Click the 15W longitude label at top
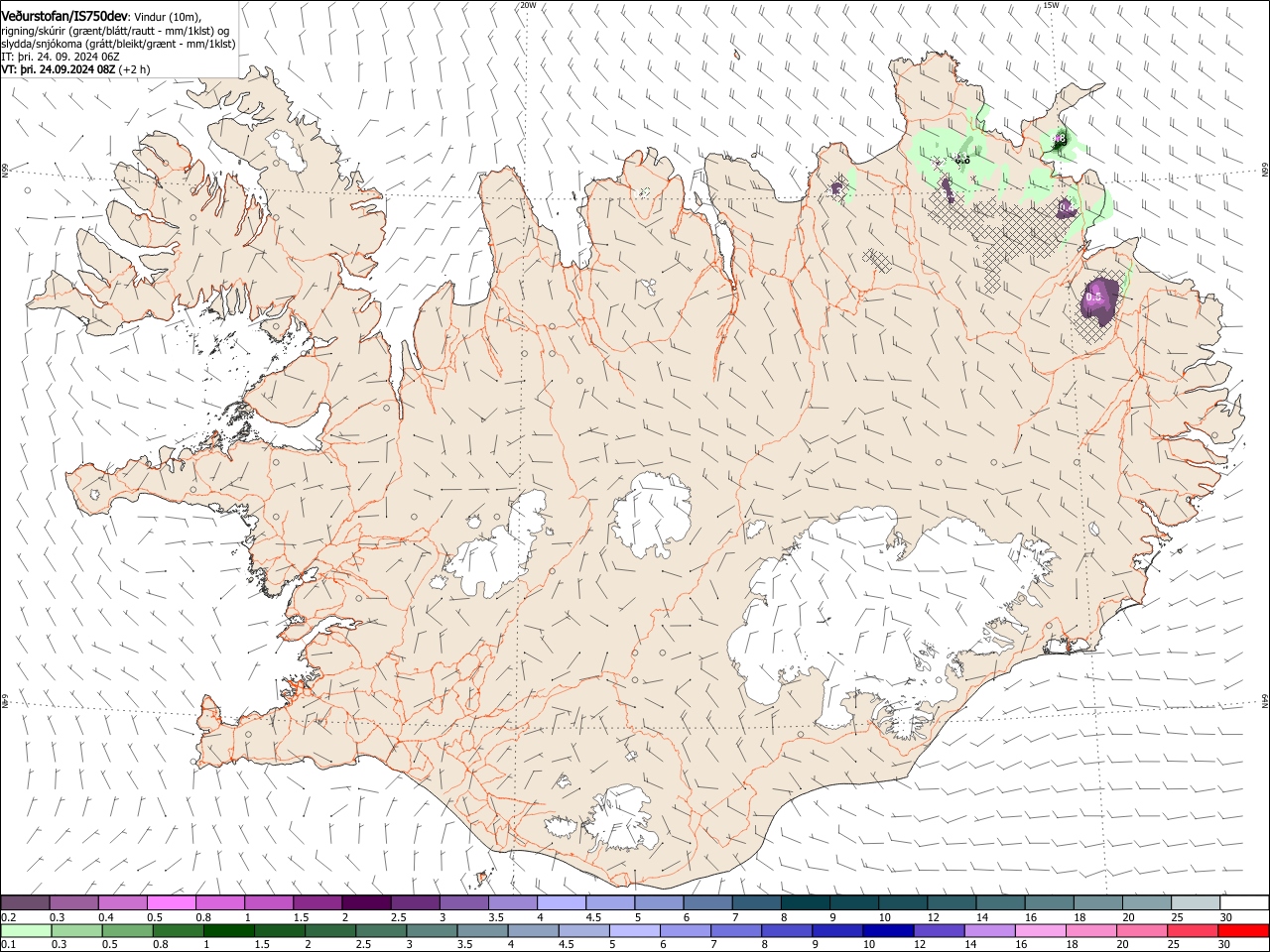This screenshot has height=952, width=1270. click(1051, 5)
